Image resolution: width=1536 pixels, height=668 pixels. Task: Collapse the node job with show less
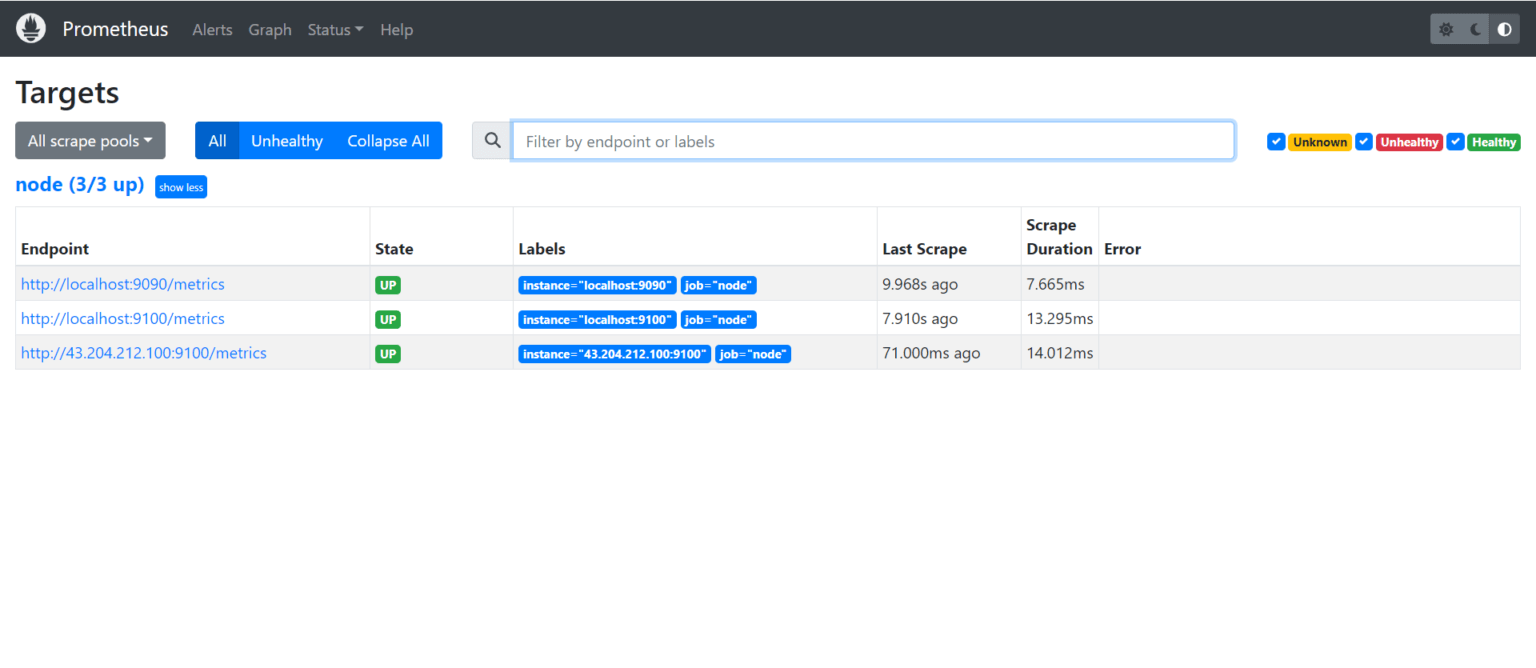[x=181, y=186]
